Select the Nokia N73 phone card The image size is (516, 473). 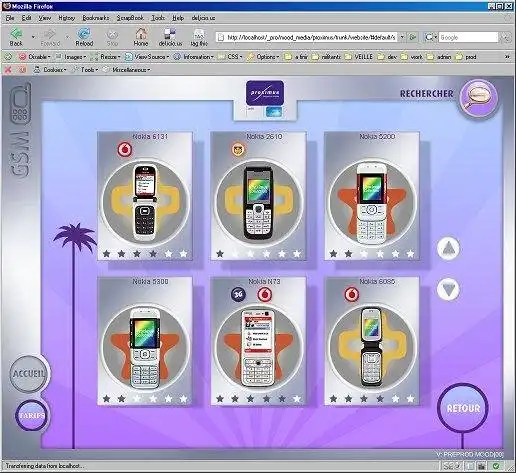(258, 341)
